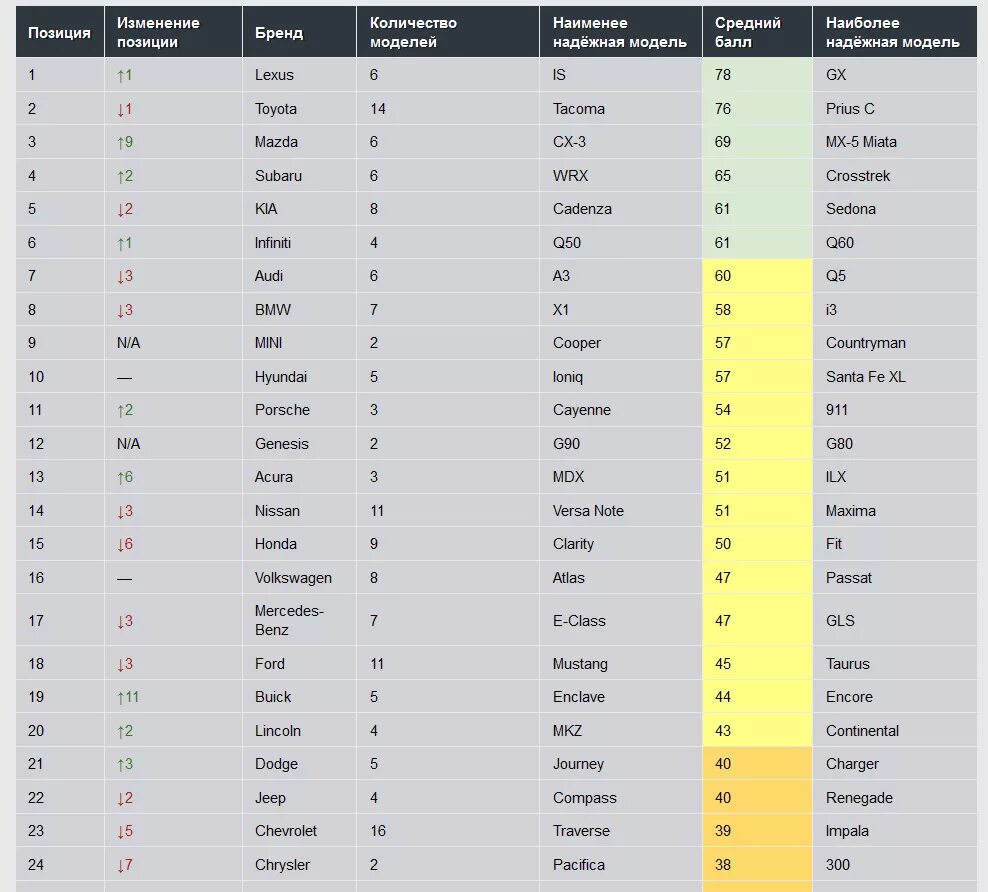
Task: Click the Позиция column header
Action: (60, 32)
